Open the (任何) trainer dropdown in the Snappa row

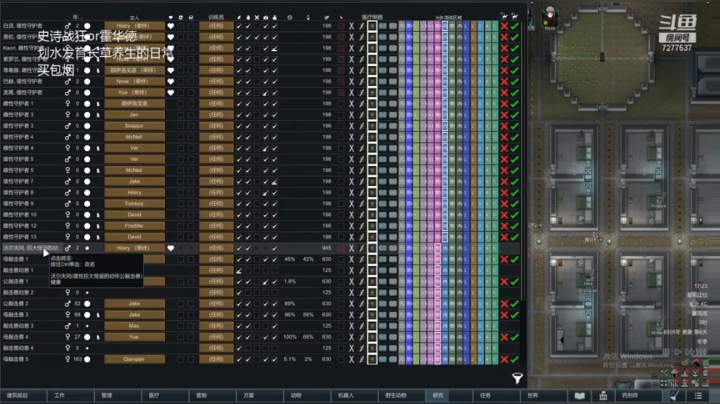(x=216, y=126)
